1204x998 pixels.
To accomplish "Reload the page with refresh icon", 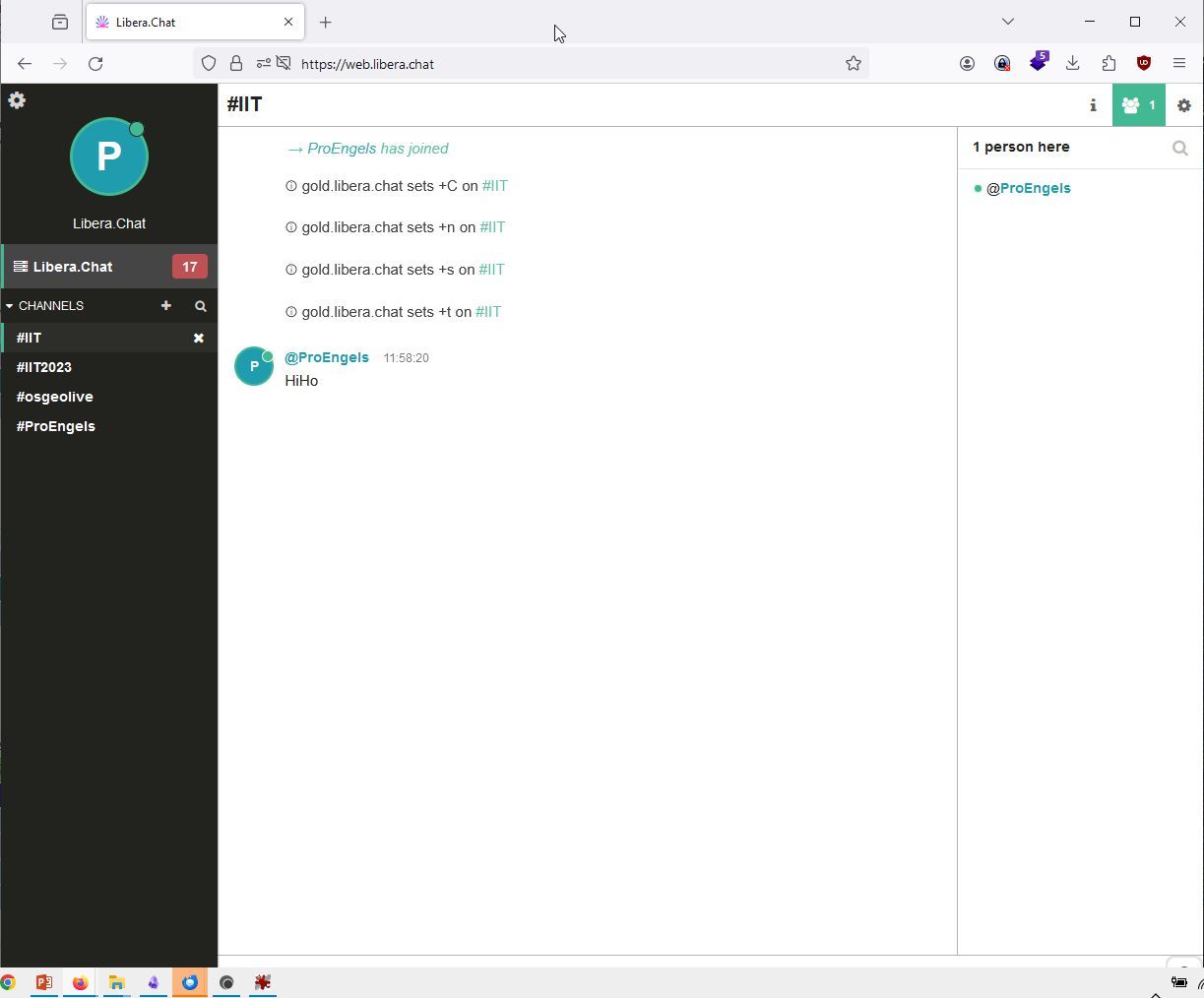I will pos(95,64).
